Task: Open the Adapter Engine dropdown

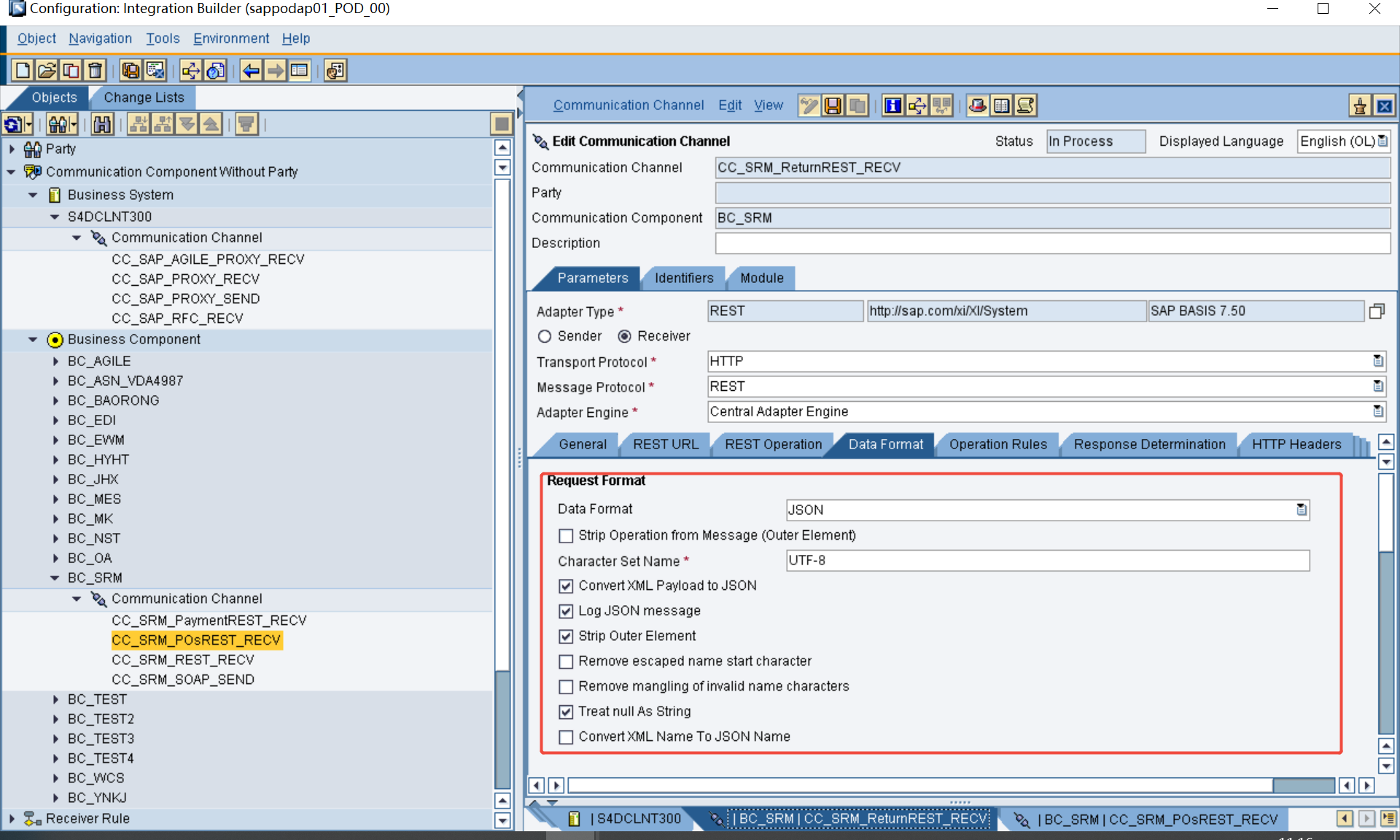Action: pyautogui.click(x=1378, y=411)
